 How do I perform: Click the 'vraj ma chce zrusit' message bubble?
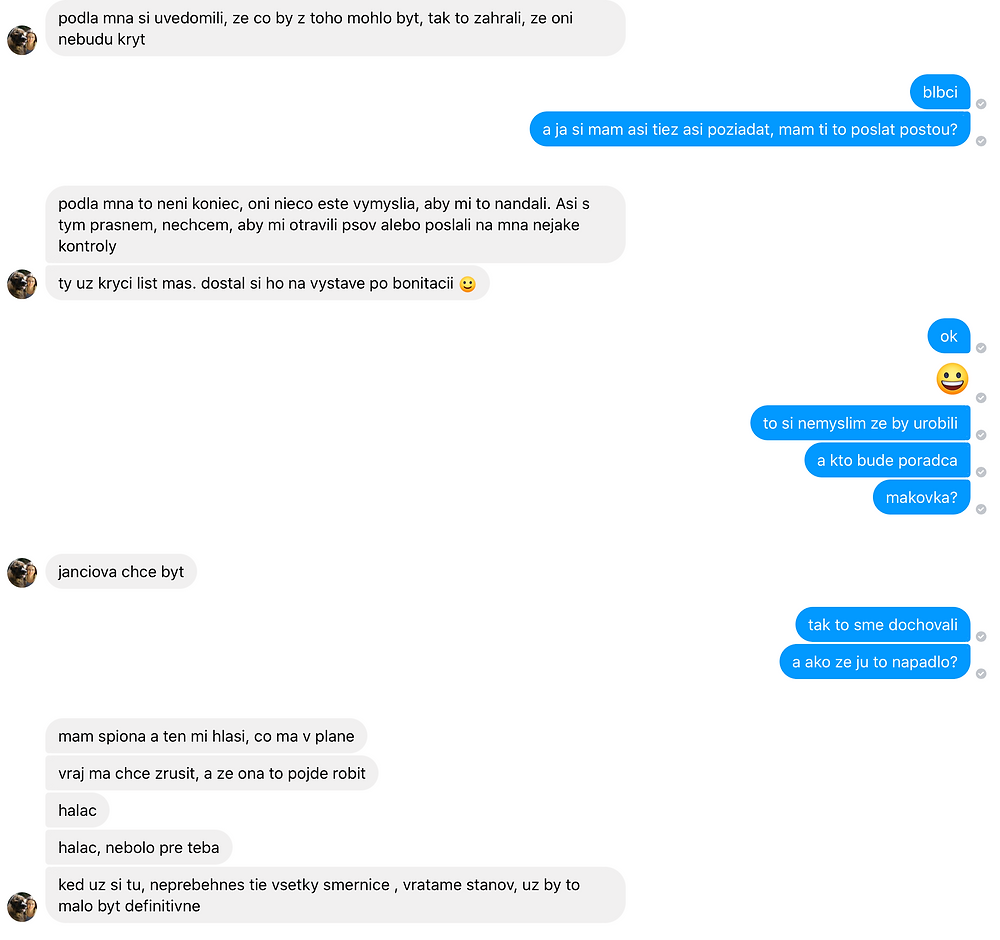click(x=212, y=773)
